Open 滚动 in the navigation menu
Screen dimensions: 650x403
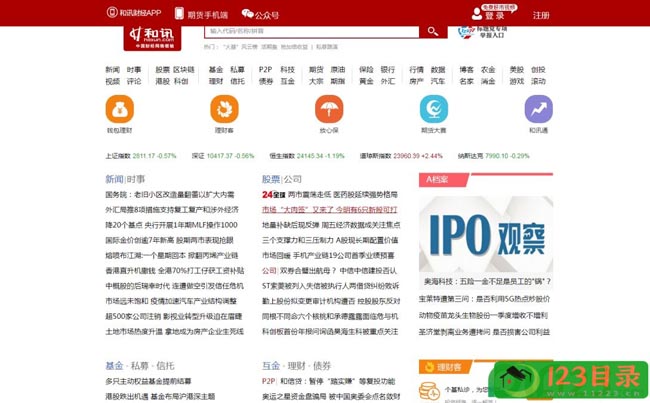(538, 81)
